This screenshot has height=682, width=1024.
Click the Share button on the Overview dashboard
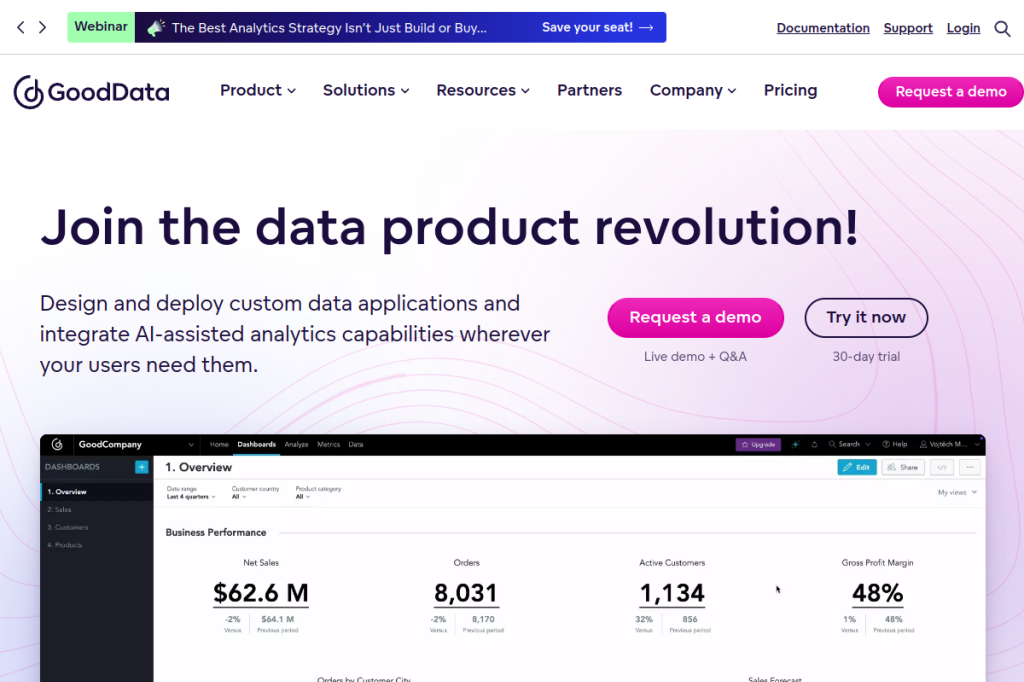tap(903, 467)
